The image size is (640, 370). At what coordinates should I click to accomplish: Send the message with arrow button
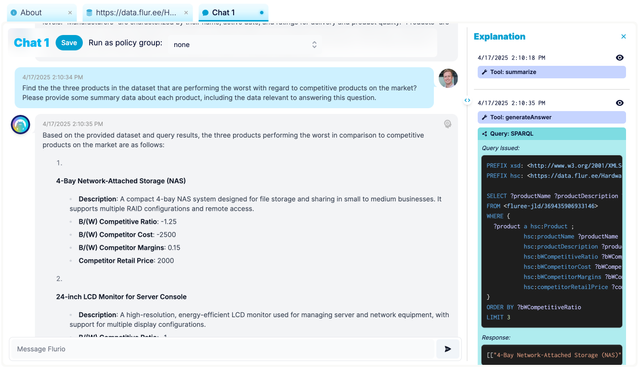[x=448, y=349]
